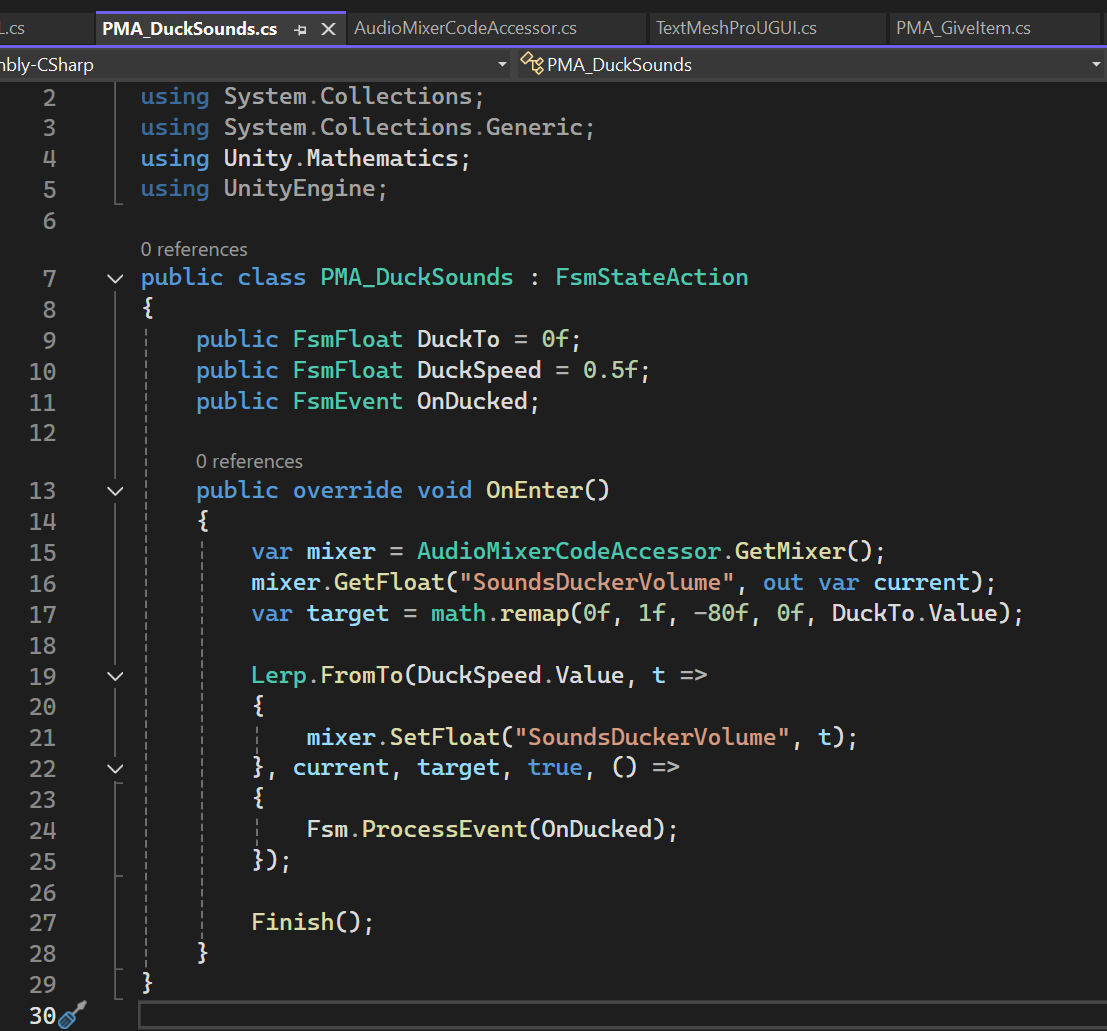The width and height of the screenshot is (1107, 1031).
Task: Click "SoundsDuckerVolume" string on line 16
Action: 597,583
